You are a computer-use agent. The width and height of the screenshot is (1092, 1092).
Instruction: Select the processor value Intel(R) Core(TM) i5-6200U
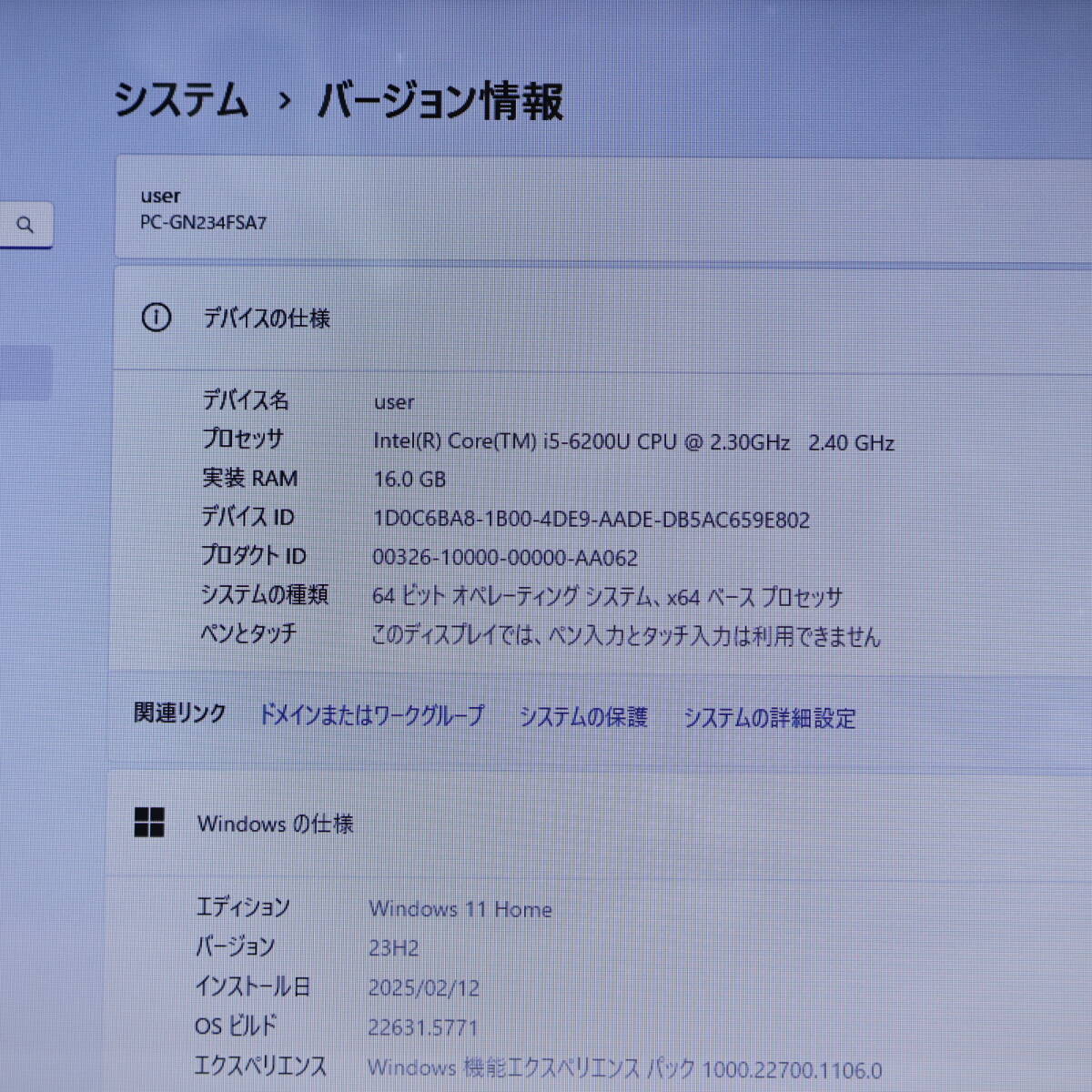click(x=633, y=442)
